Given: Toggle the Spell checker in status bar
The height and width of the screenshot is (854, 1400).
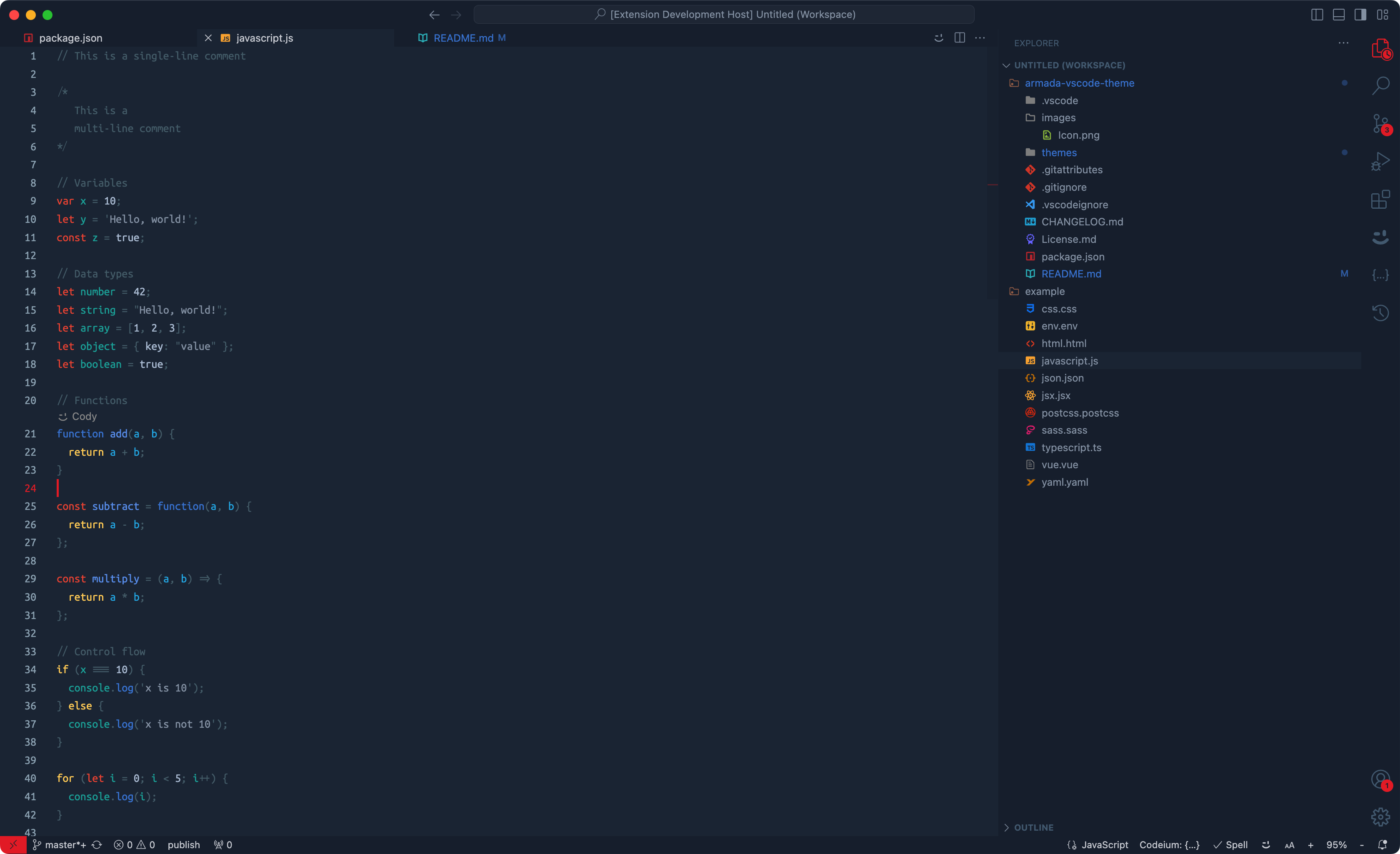Looking at the screenshot, I should [x=1231, y=845].
